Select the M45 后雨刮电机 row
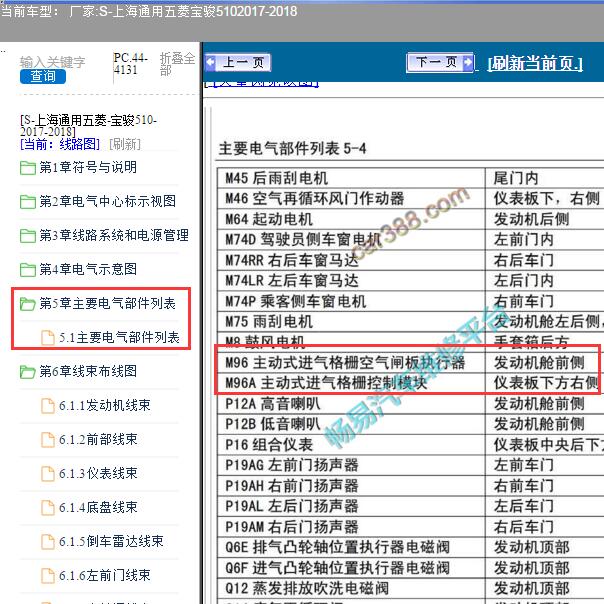Viewport: 604px width, 604px height. point(410,178)
